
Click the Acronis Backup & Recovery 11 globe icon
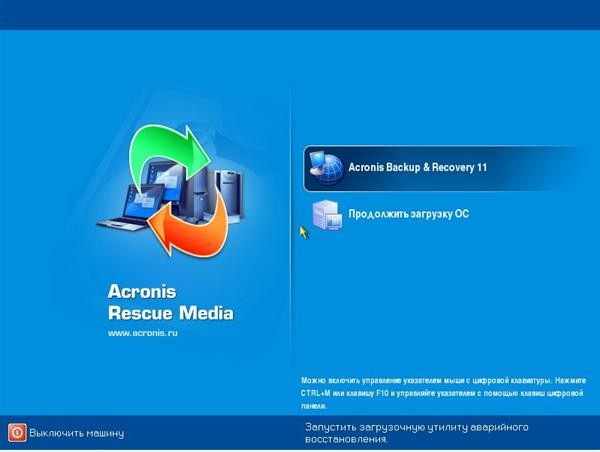[x=326, y=168]
